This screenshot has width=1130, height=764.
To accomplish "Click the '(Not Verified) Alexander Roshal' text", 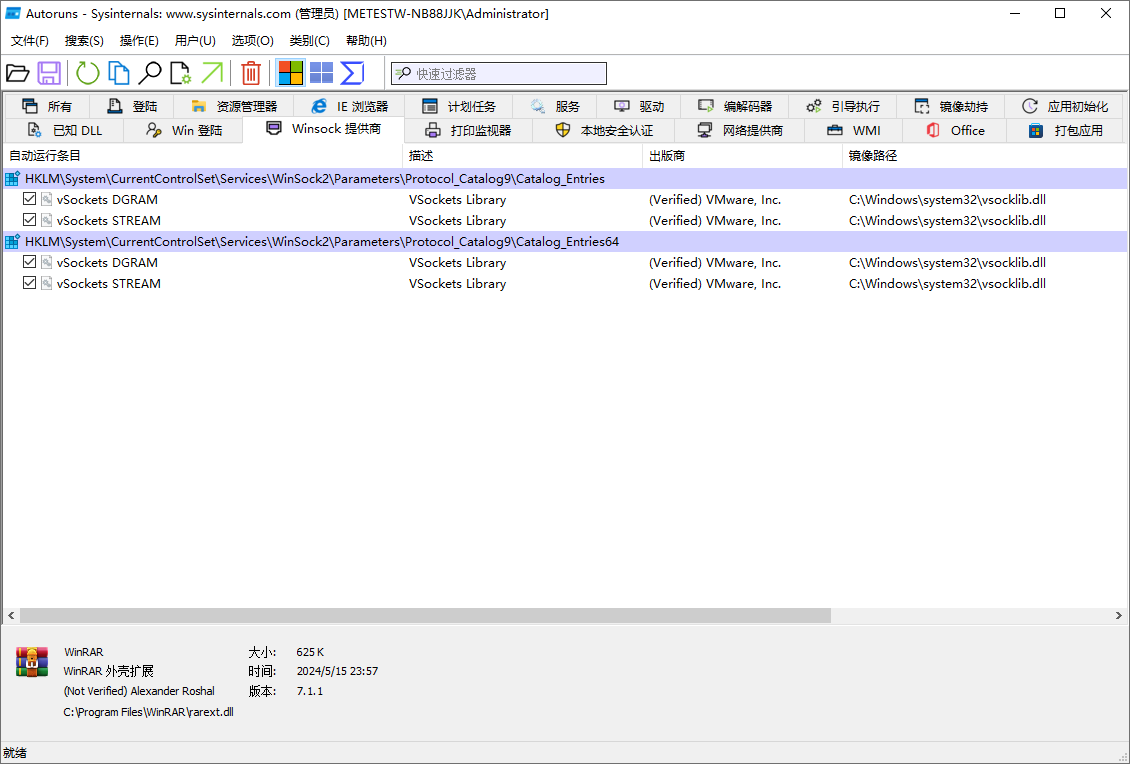I will coord(139,691).
